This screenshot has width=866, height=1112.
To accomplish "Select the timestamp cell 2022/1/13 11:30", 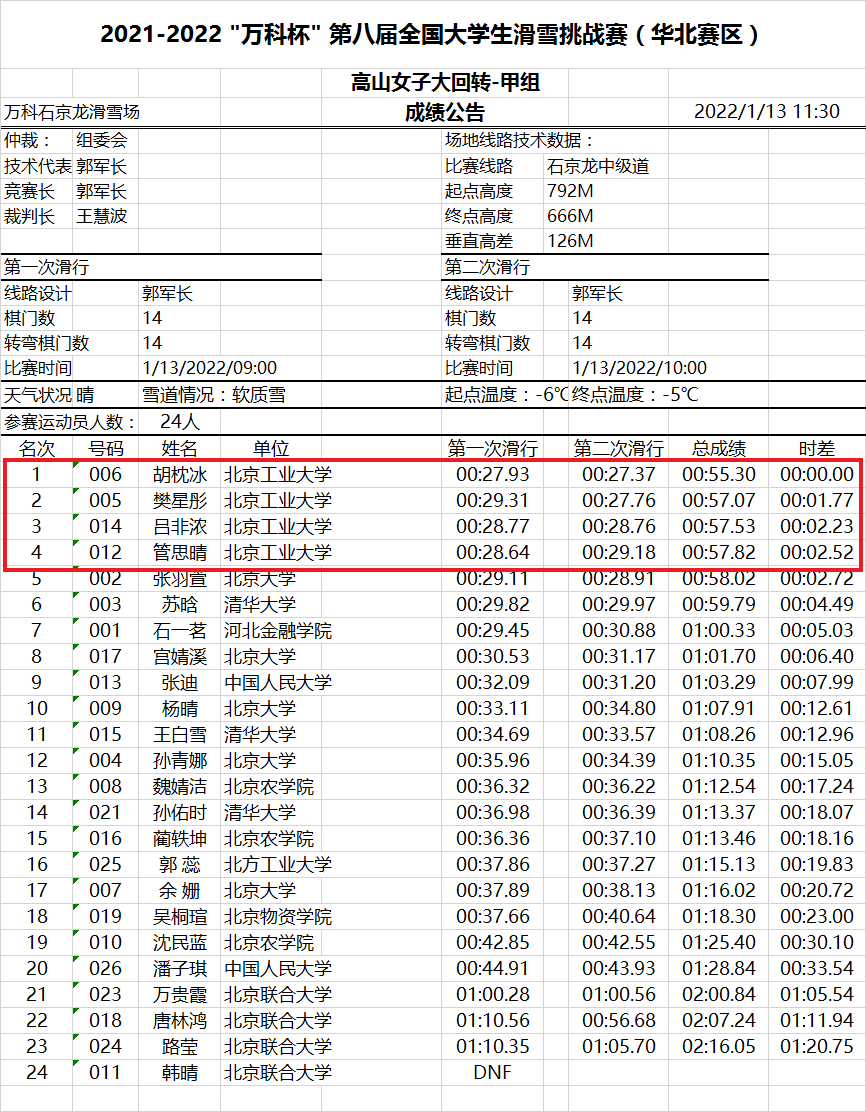I will coord(767,111).
